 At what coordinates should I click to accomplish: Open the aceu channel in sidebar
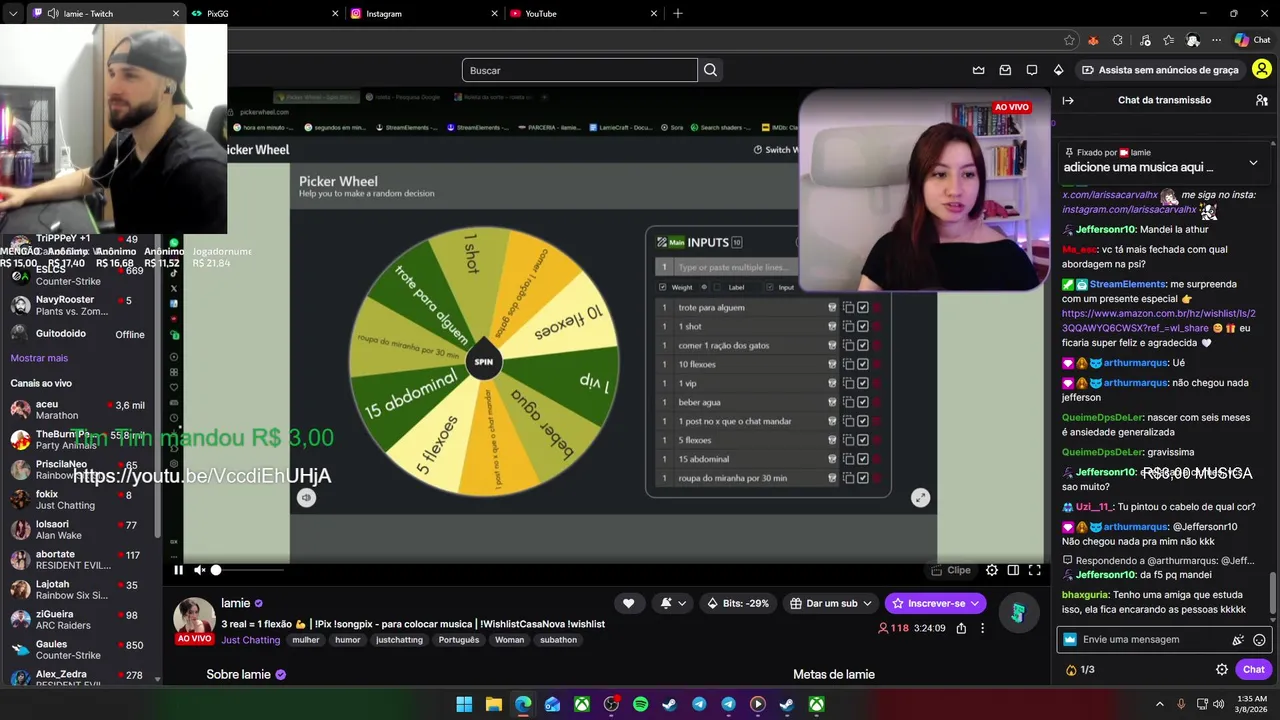coord(80,410)
